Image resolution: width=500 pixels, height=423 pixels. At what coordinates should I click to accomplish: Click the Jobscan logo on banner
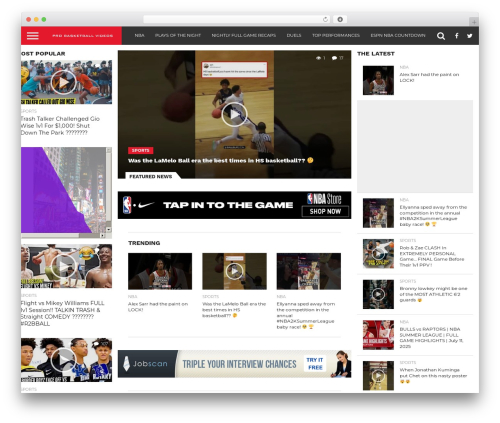[146, 364]
